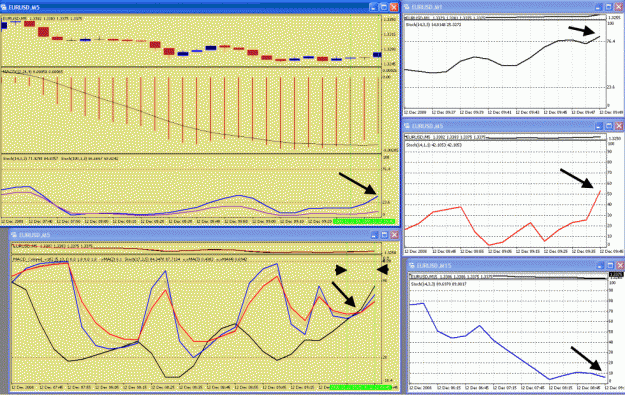Click the Stoch(14,1,1) label in red-line M5 chart
625x395 pixels.
pyautogui.click(x=434, y=145)
